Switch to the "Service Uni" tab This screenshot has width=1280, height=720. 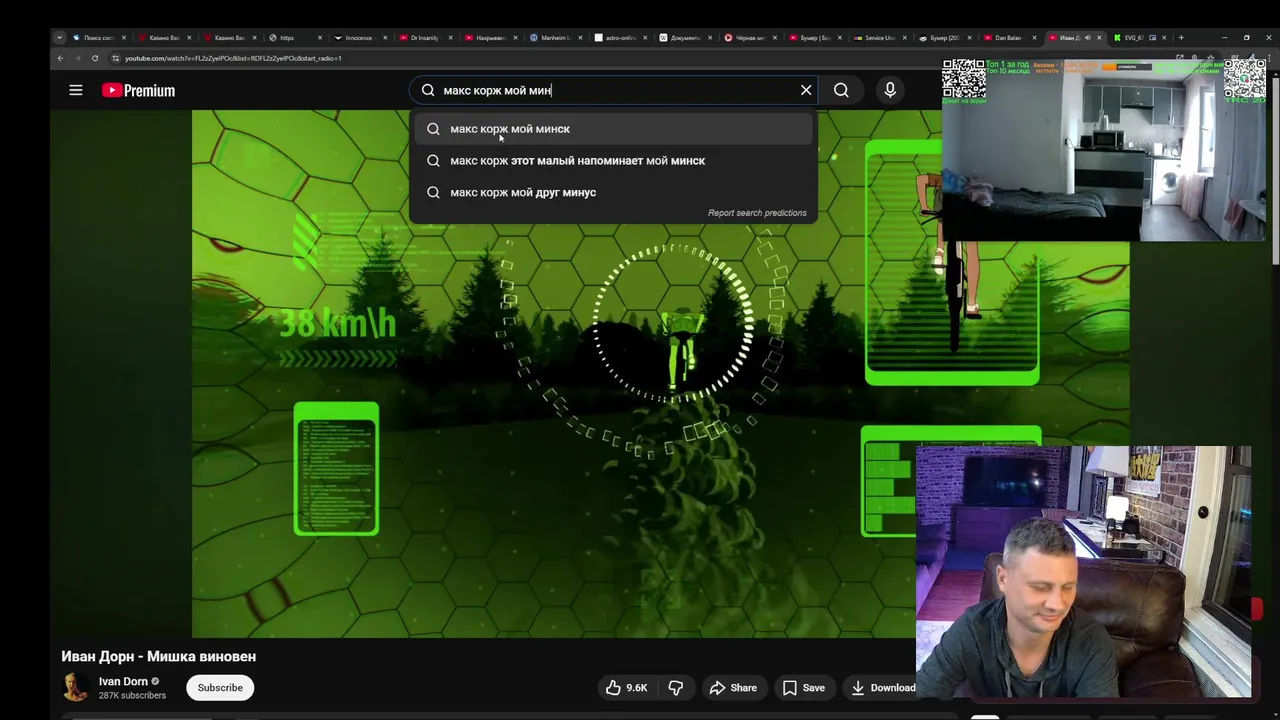tap(880, 38)
